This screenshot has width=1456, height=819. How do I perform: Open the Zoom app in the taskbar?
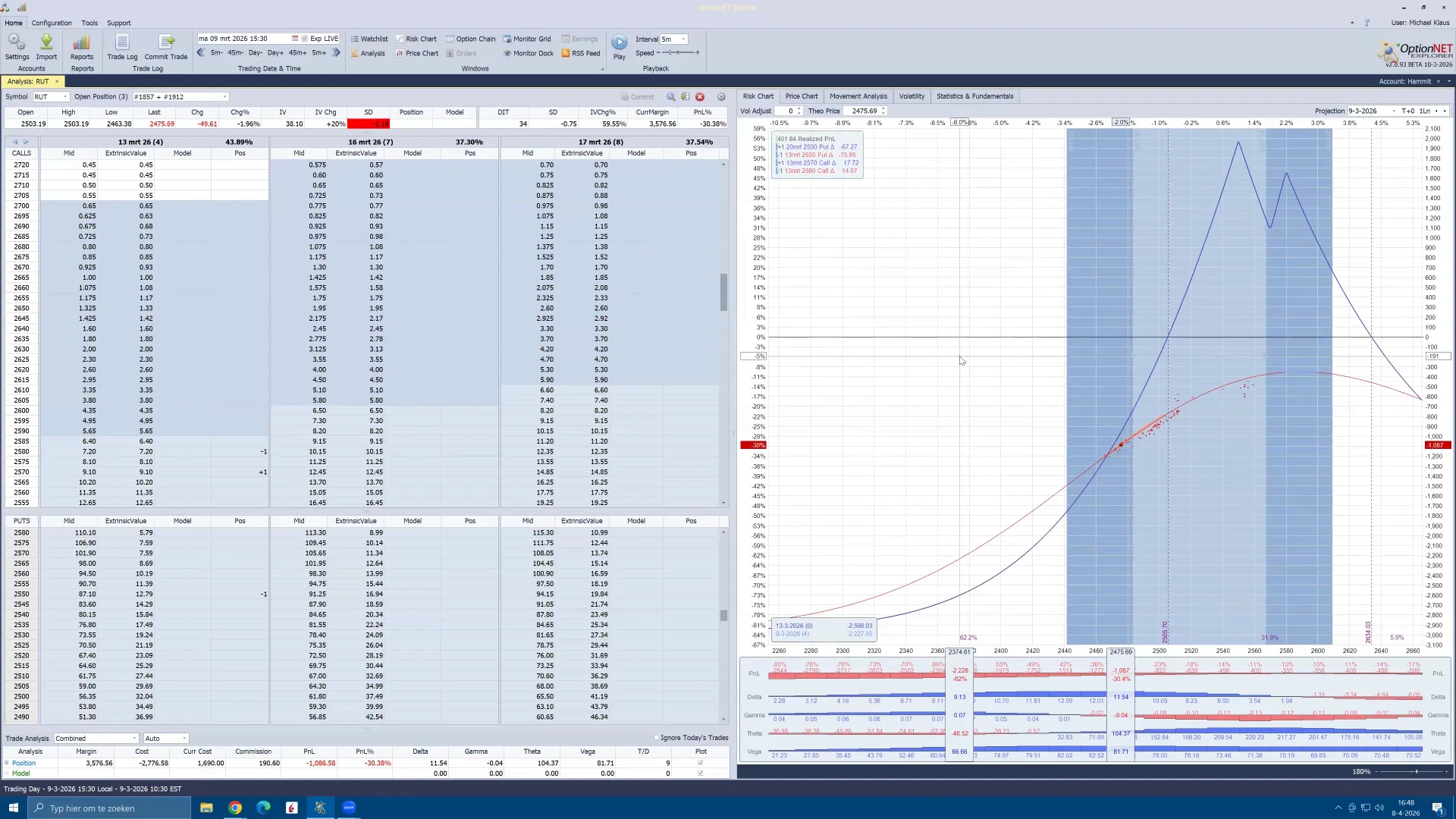click(349, 808)
